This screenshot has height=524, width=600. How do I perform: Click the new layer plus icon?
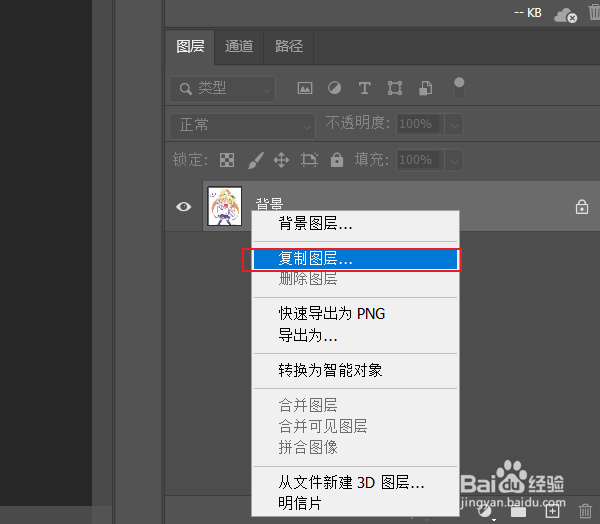pyautogui.click(x=552, y=511)
